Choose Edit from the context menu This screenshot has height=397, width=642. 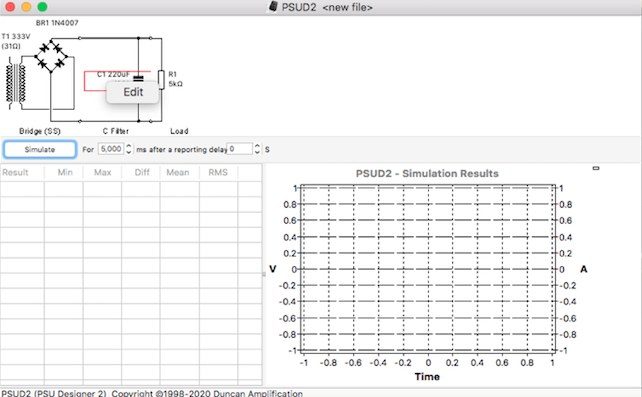pyautogui.click(x=133, y=92)
